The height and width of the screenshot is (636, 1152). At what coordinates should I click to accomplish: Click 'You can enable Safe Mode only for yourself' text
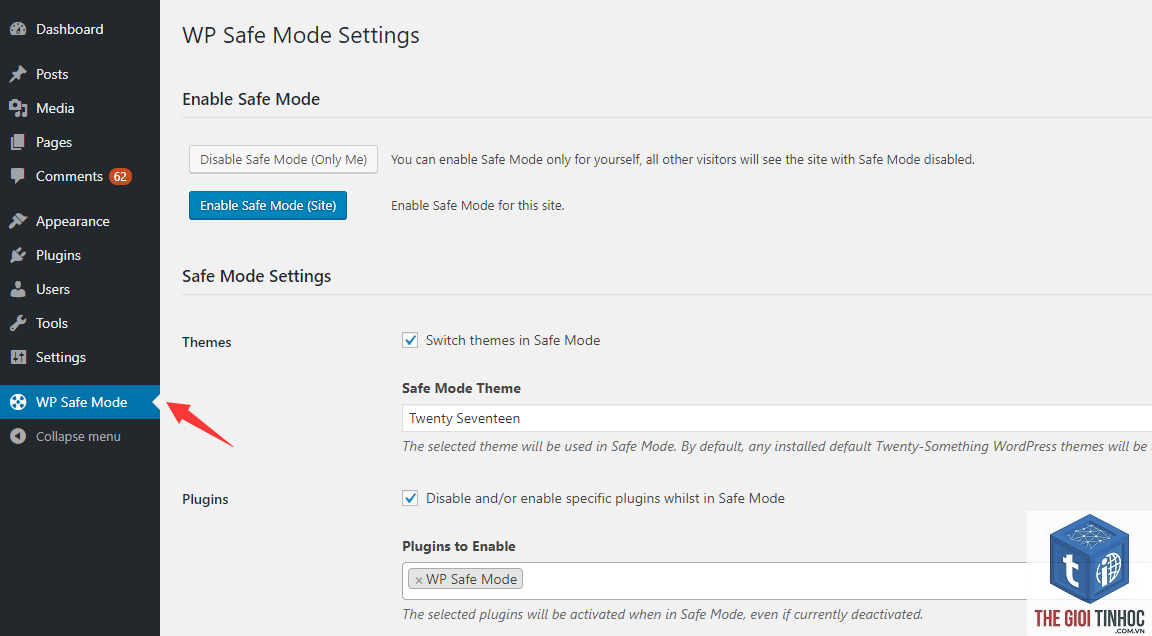coord(683,159)
